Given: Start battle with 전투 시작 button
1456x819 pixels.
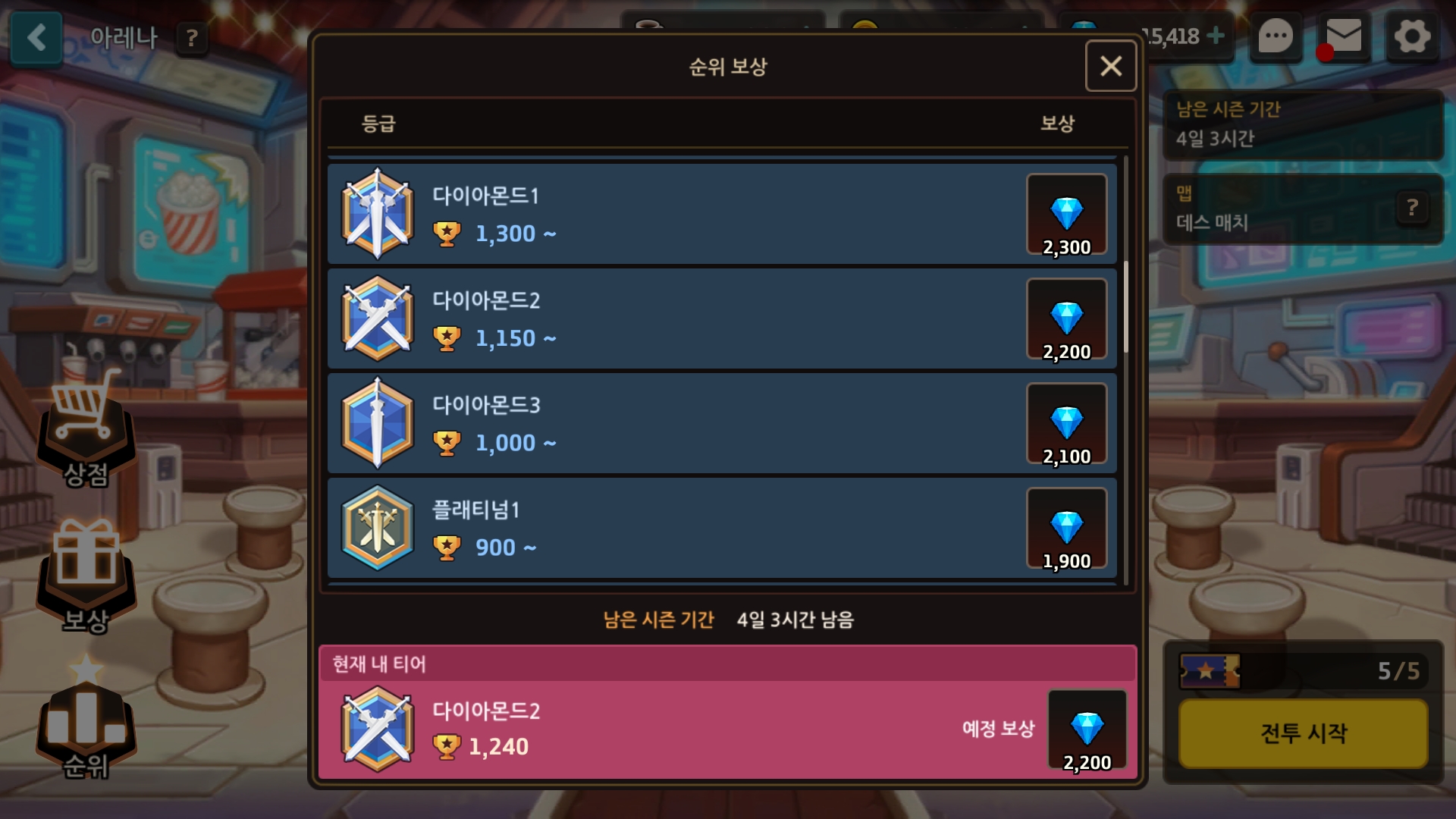Looking at the screenshot, I should pos(1304,733).
